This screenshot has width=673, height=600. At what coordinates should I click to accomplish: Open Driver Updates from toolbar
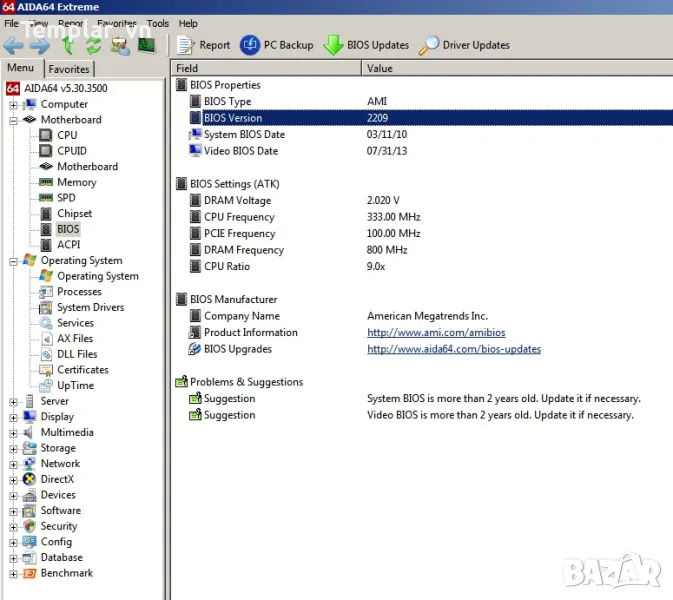(x=464, y=45)
